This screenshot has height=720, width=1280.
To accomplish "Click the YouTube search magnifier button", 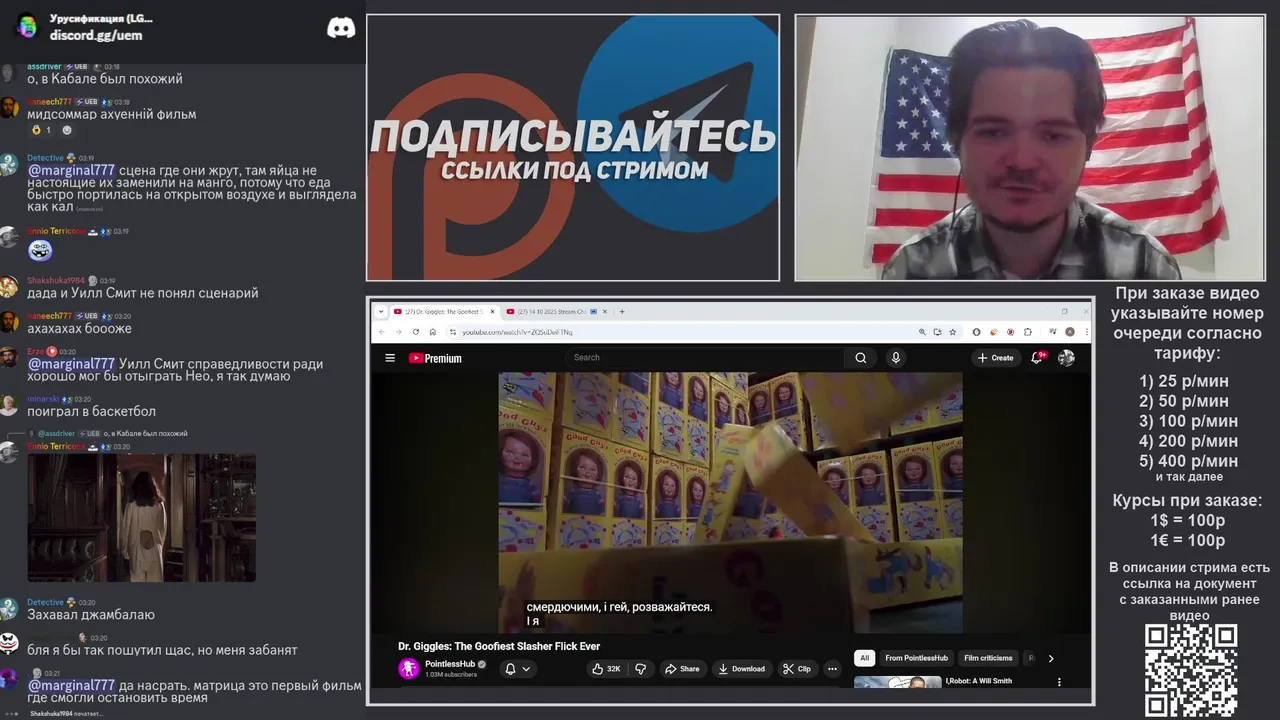I will point(860,358).
